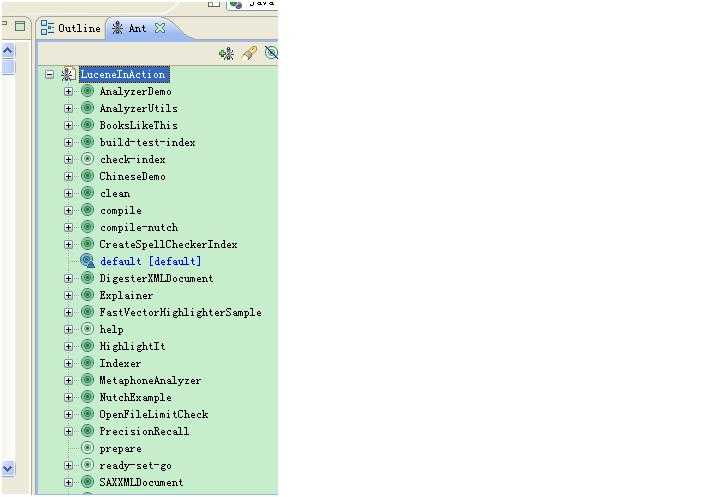
Task: Click the clean target icon
Action: (x=87, y=193)
